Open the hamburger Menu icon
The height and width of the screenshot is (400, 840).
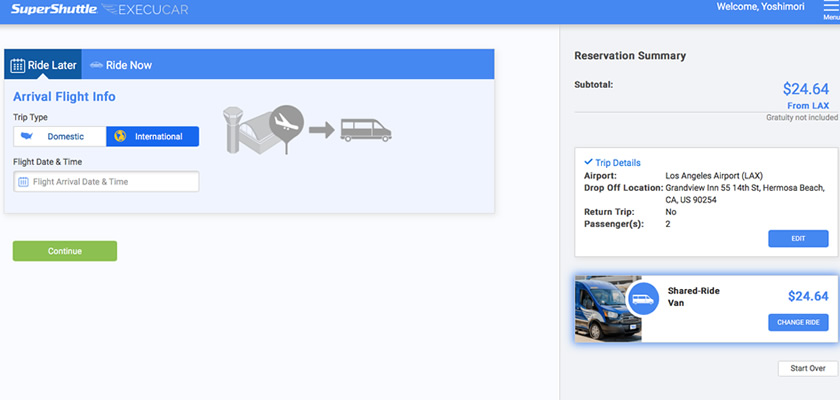point(830,8)
